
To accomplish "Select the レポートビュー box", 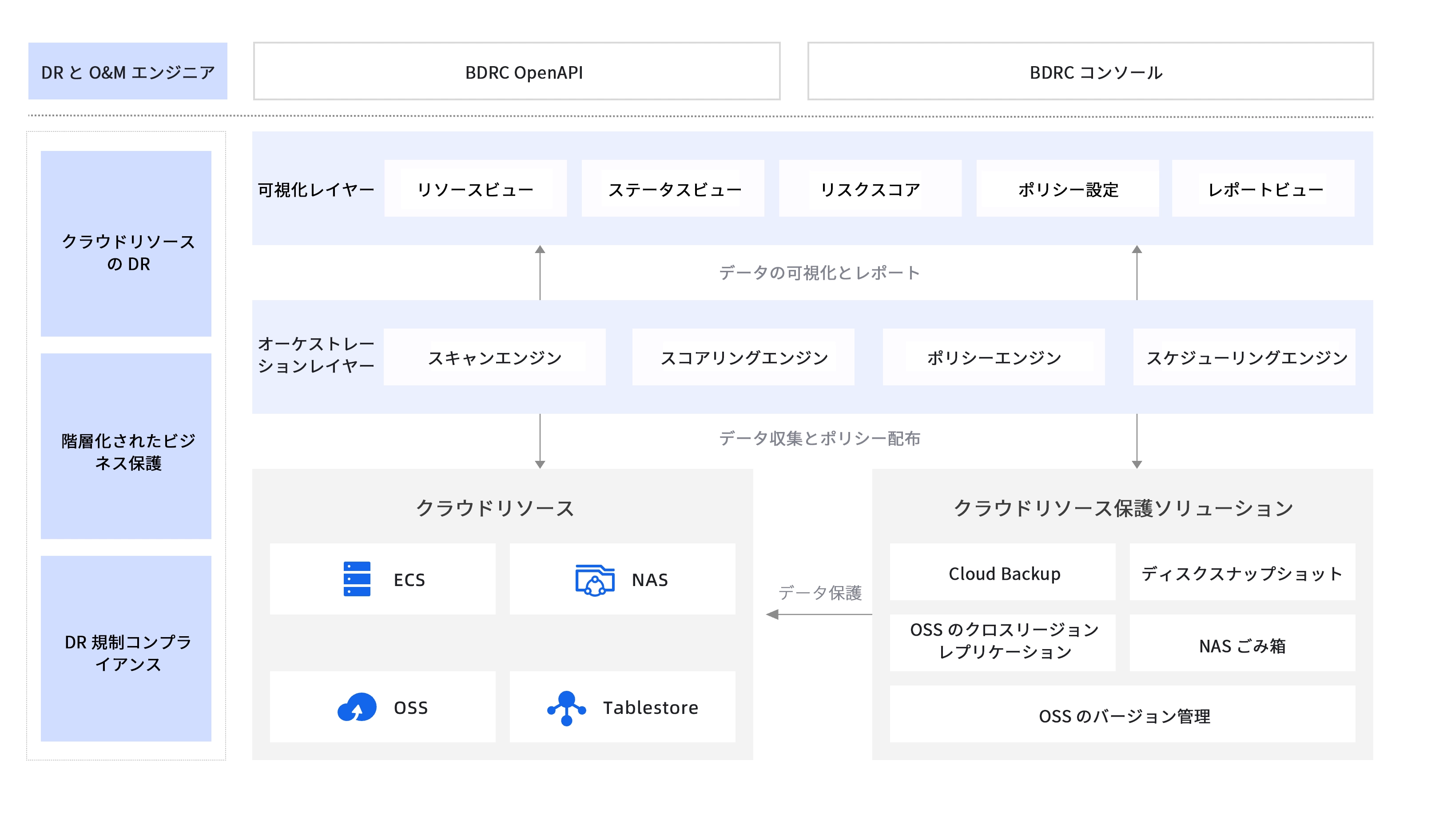I will click(x=1263, y=189).
